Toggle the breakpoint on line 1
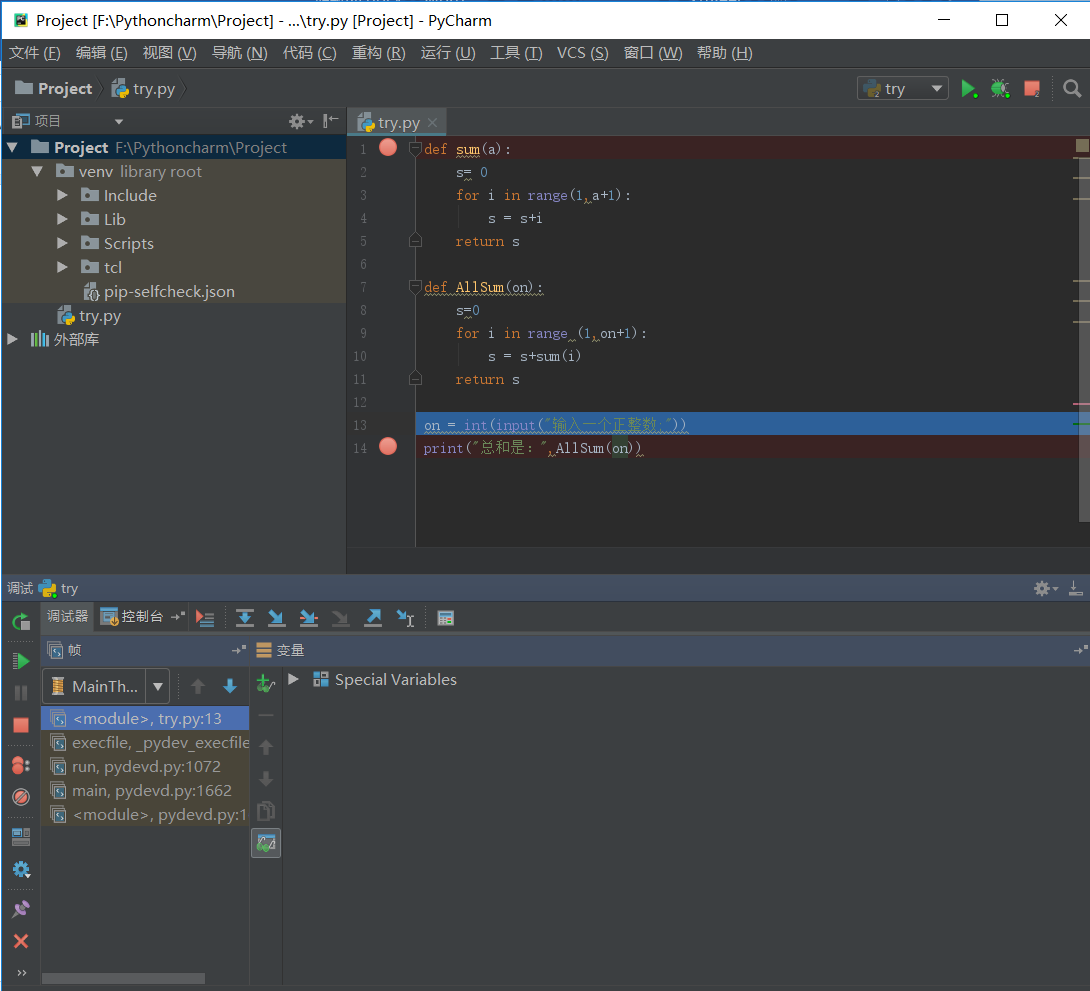 388,148
